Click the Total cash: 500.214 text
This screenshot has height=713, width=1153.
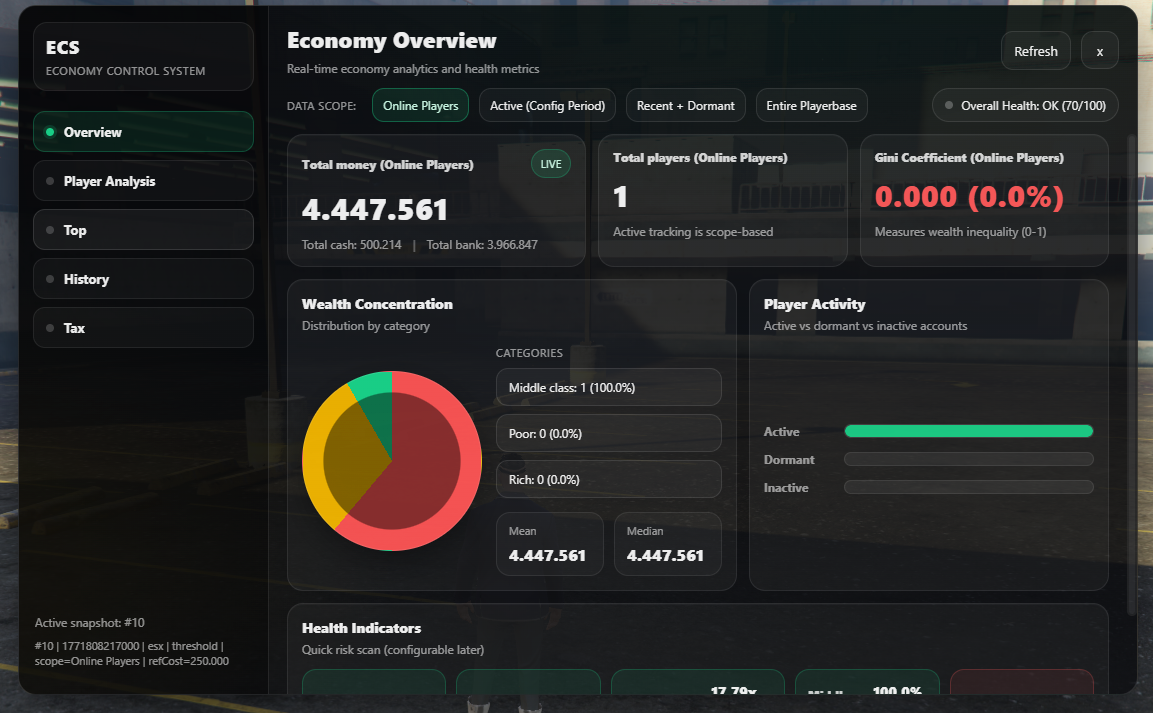click(351, 245)
